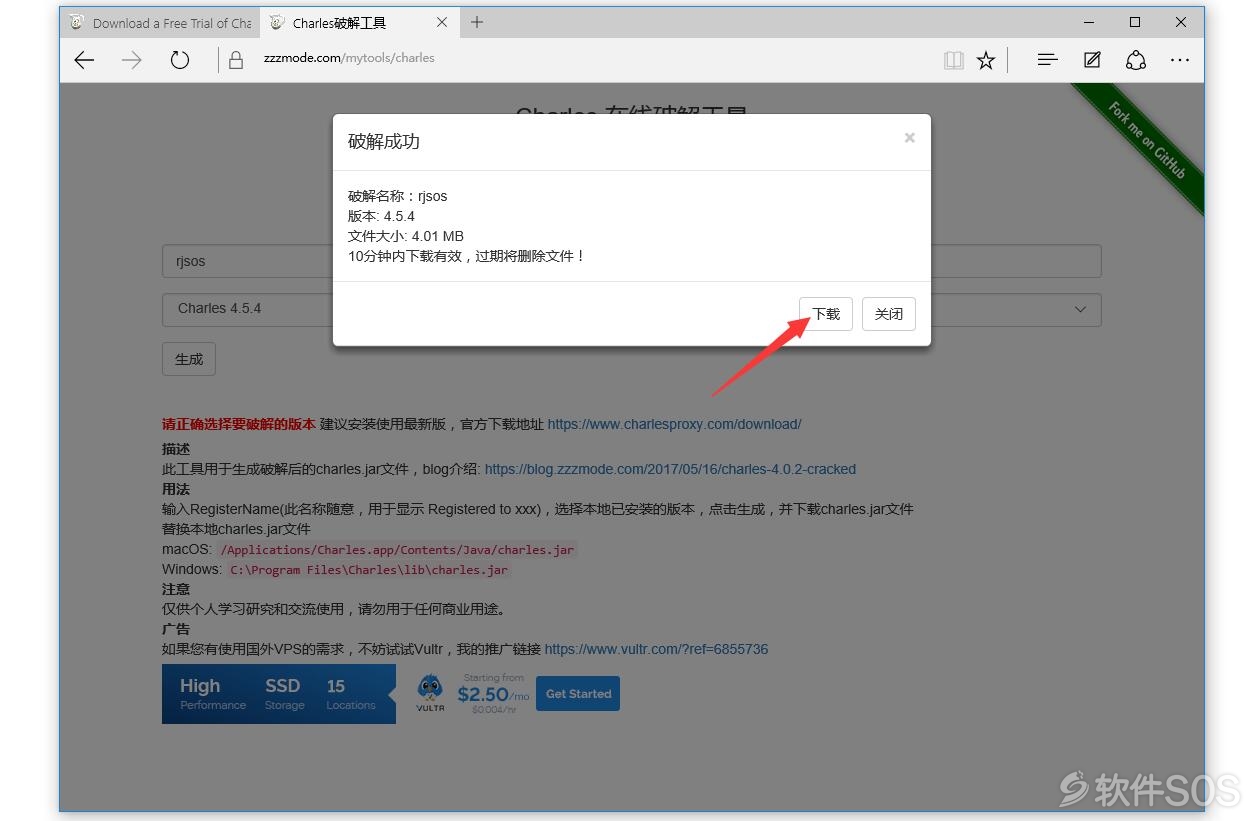Viewport: 1258px width, 821px height.
Task: Click the Windows charles.jar path text
Action: 369,570
